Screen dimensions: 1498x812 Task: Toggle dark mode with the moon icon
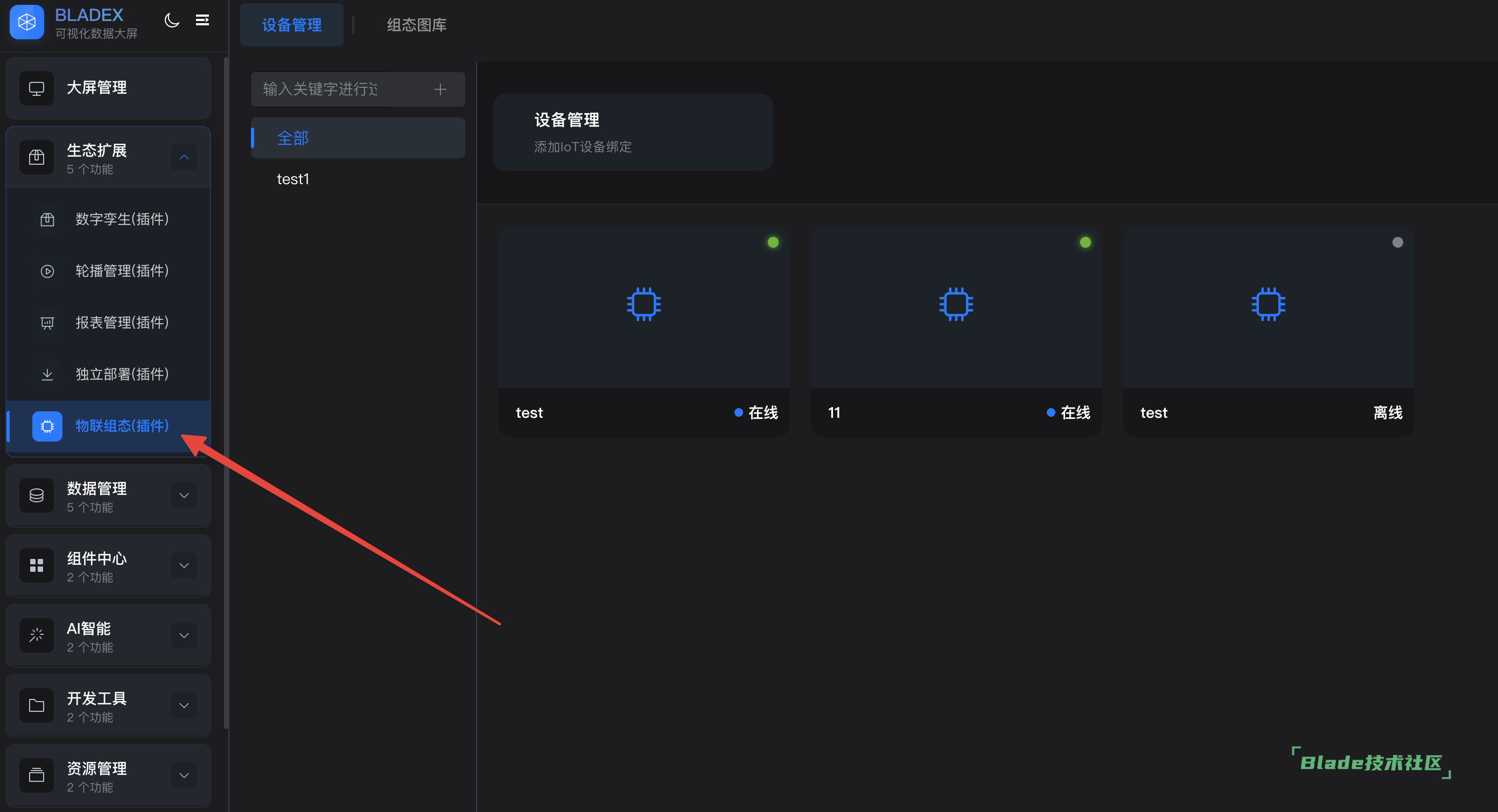coord(172,20)
